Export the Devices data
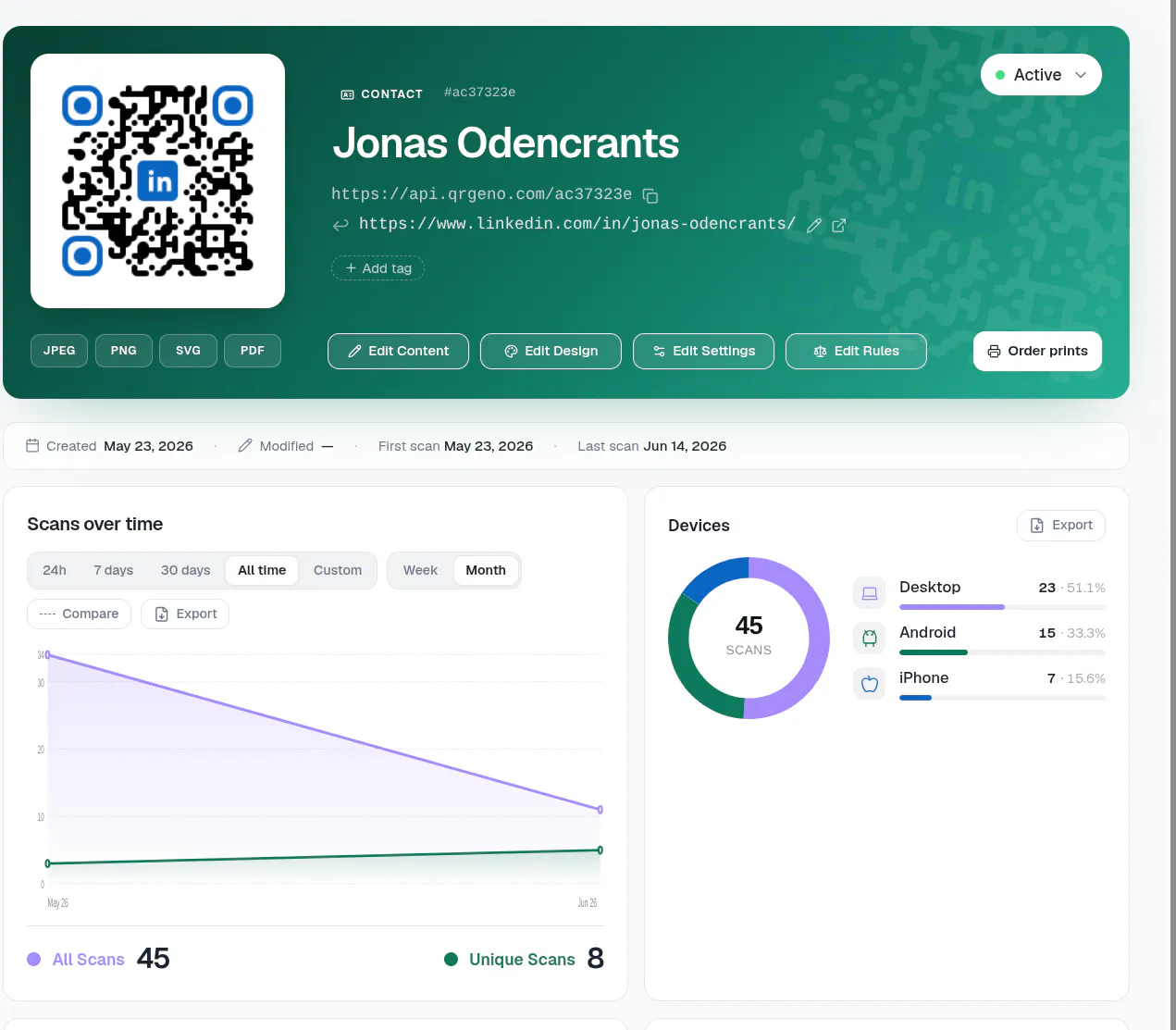The height and width of the screenshot is (1030, 1176). [1061, 525]
